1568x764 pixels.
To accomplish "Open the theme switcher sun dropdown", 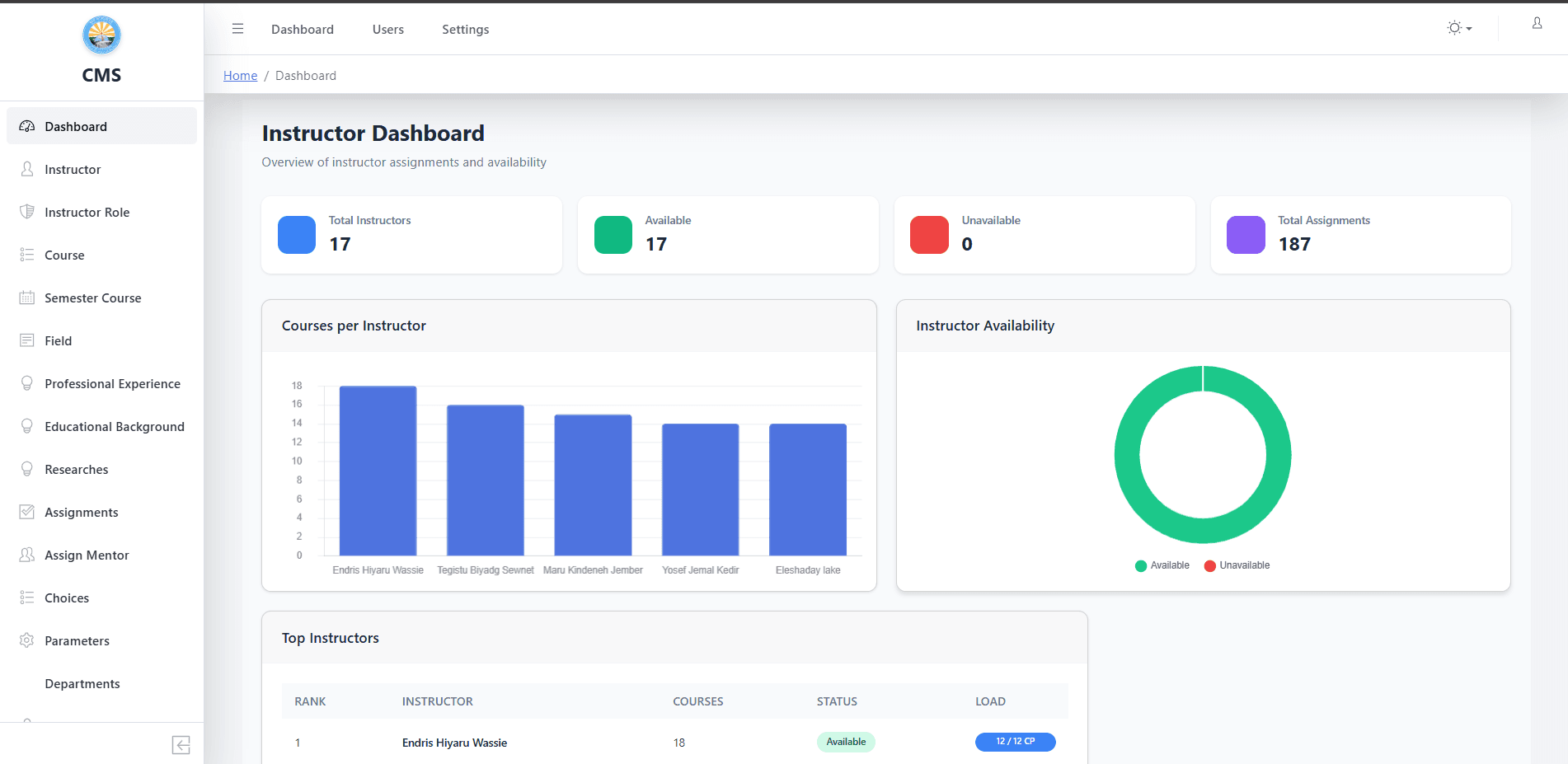I will [1459, 28].
